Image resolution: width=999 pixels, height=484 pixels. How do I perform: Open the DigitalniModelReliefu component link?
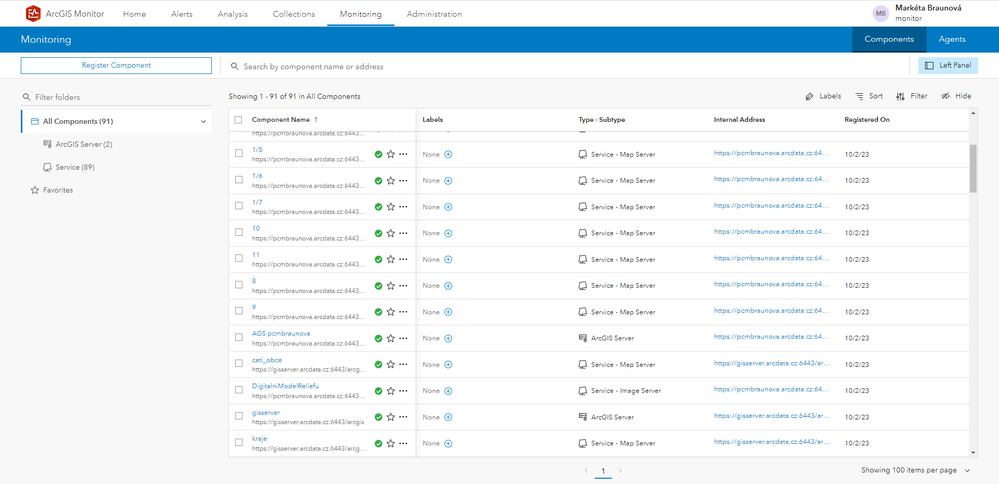[285, 386]
